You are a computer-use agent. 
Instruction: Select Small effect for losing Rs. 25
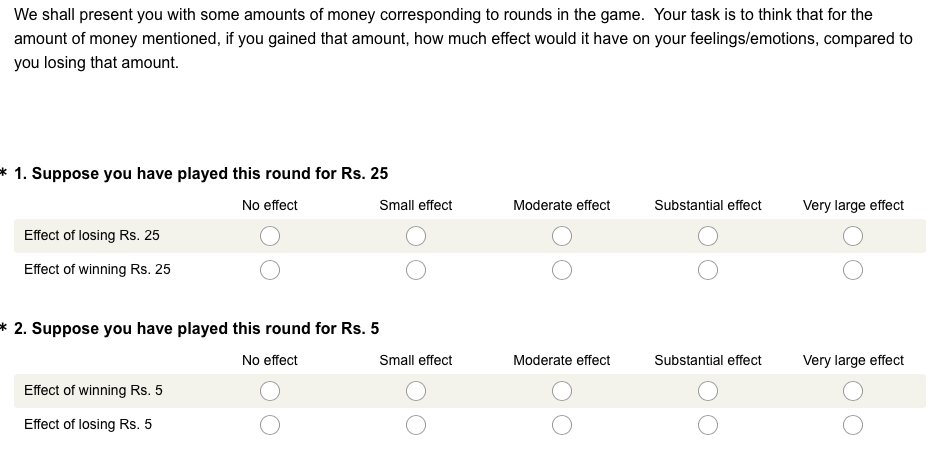[416, 236]
